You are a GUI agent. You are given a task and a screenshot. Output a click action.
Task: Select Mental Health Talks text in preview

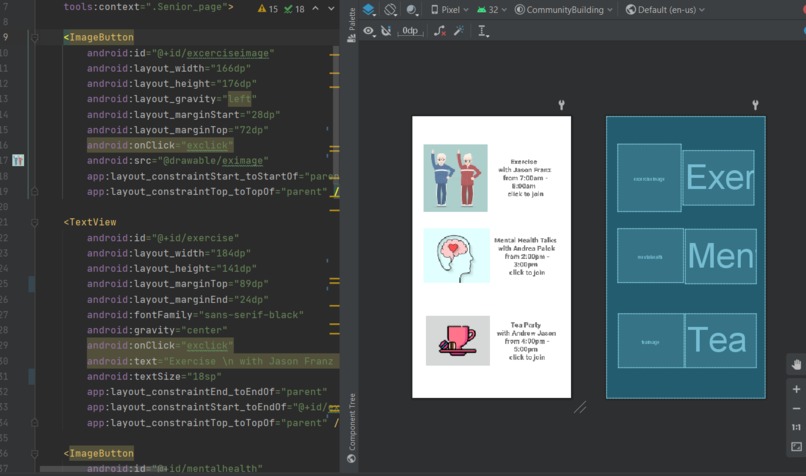click(x=525, y=256)
